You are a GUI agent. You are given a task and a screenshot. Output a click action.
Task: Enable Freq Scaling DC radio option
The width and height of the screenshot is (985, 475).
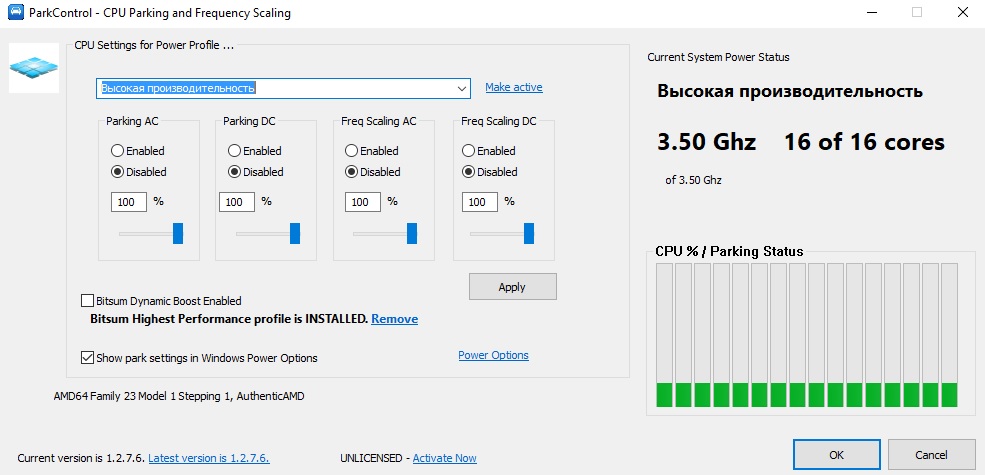(489, 151)
